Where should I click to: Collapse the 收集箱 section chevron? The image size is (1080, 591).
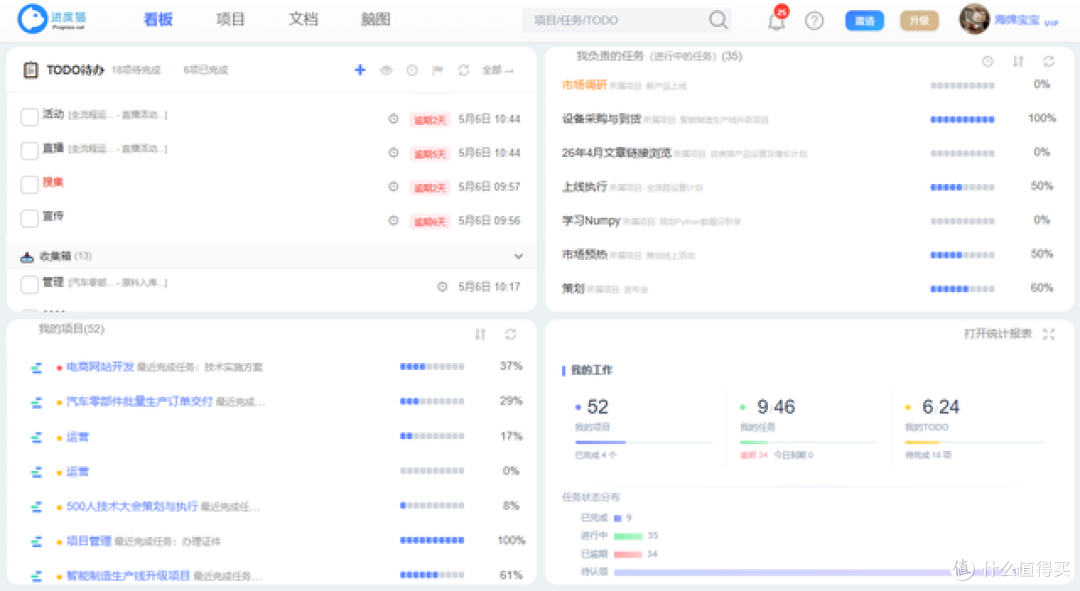point(518,256)
